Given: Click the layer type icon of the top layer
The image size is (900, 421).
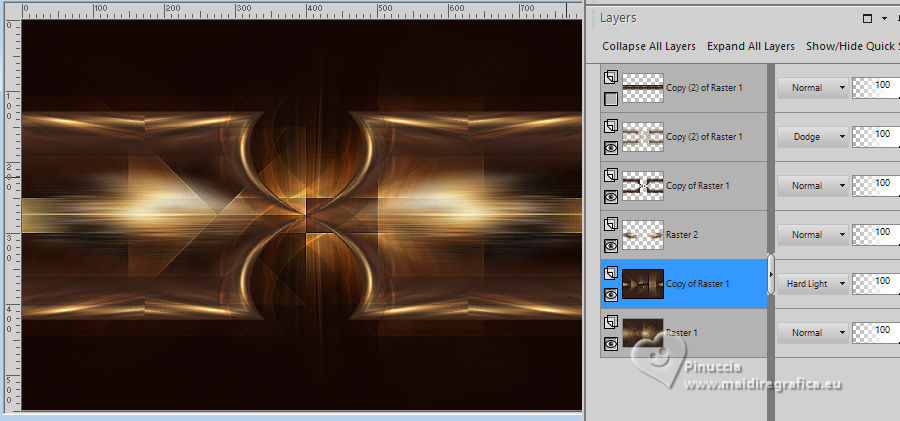Looking at the screenshot, I should pos(610,77).
